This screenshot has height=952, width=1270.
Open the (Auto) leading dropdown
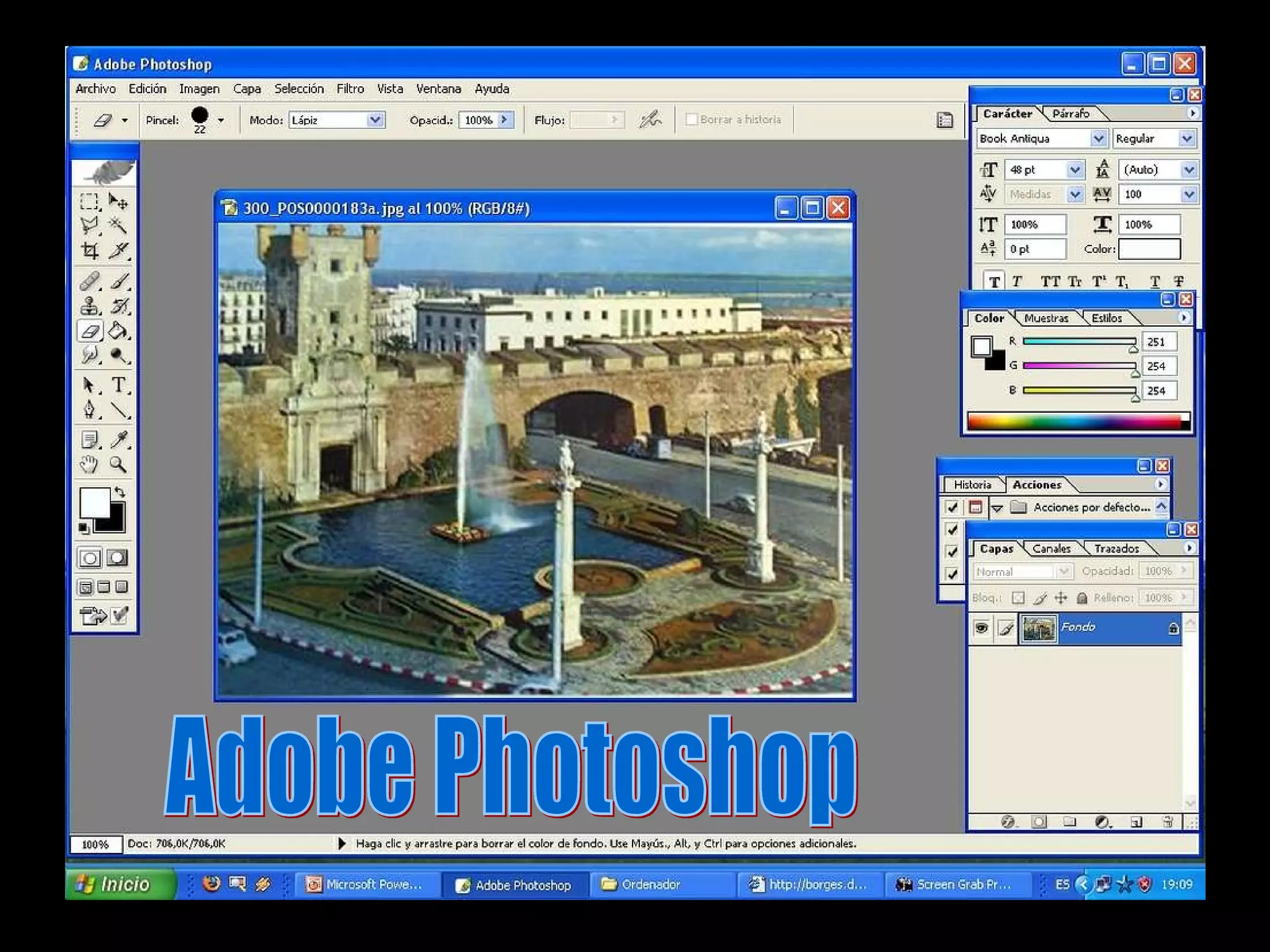click(x=1189, y=169)
